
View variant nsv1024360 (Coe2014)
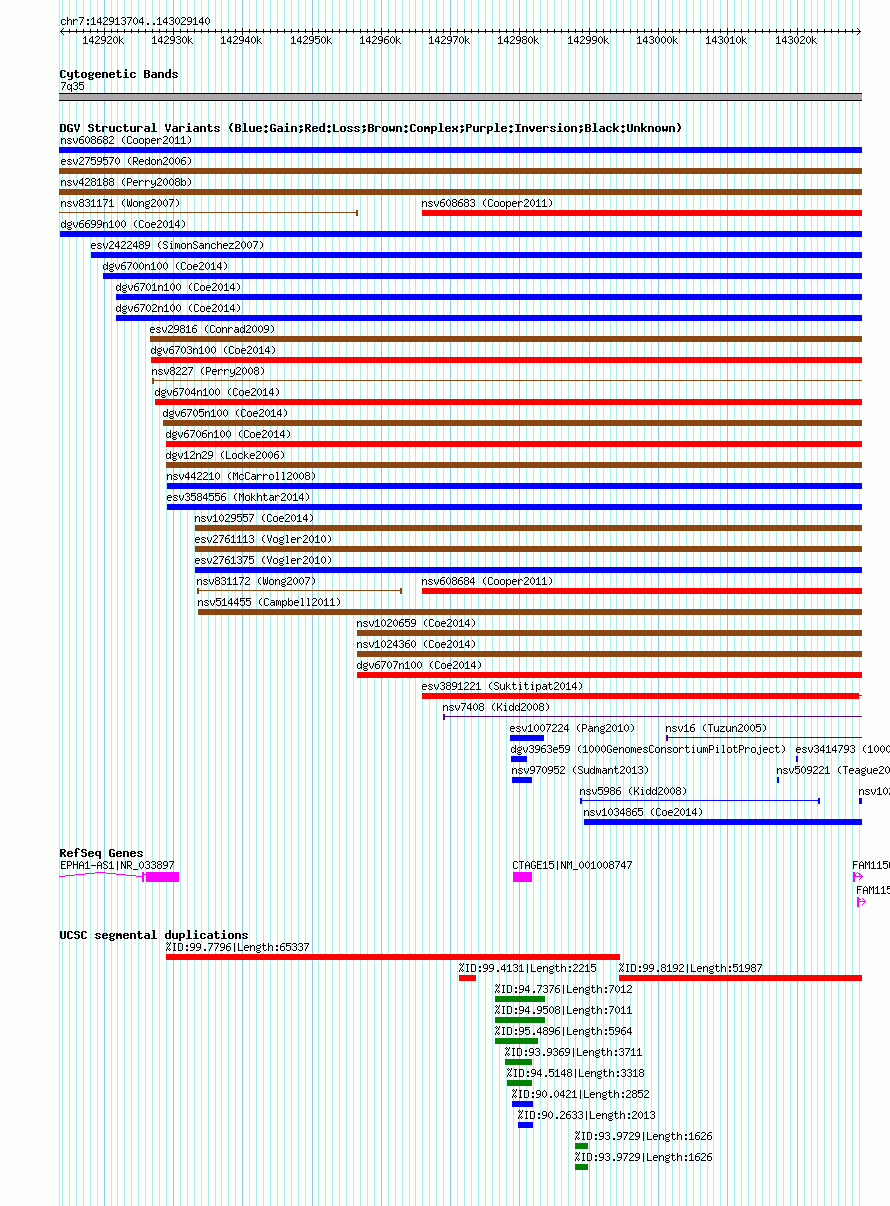point(416,644)
